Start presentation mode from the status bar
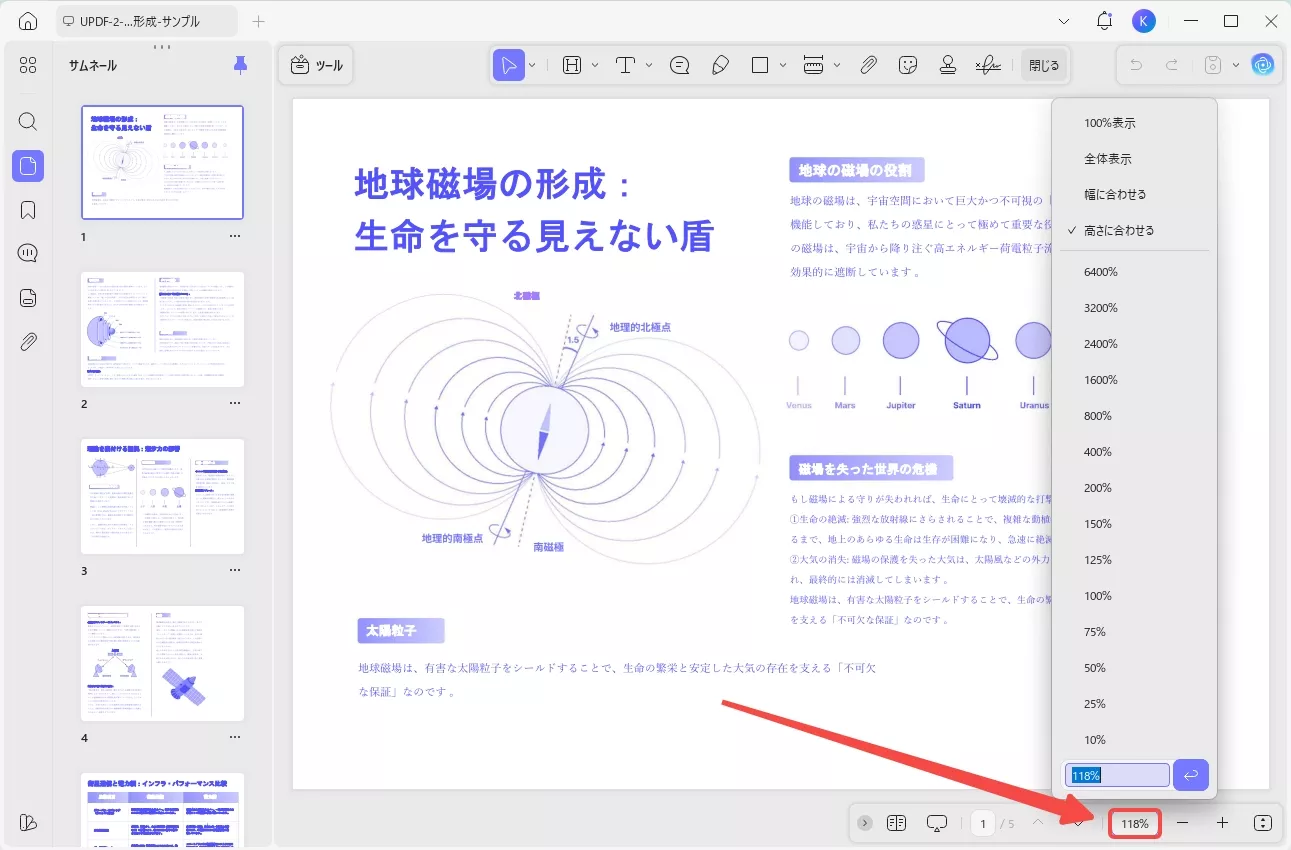This screenshot has width=1291, height=850. coord(936,822)
